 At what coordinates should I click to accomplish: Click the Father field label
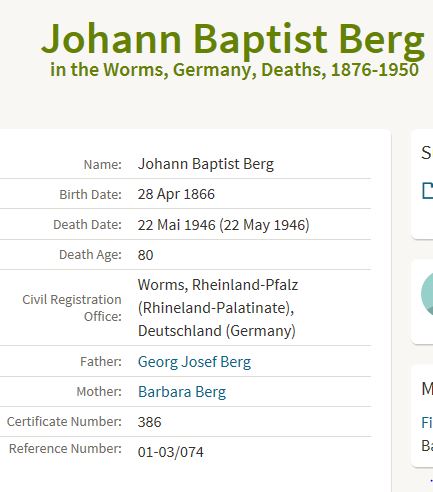[101, 362]
